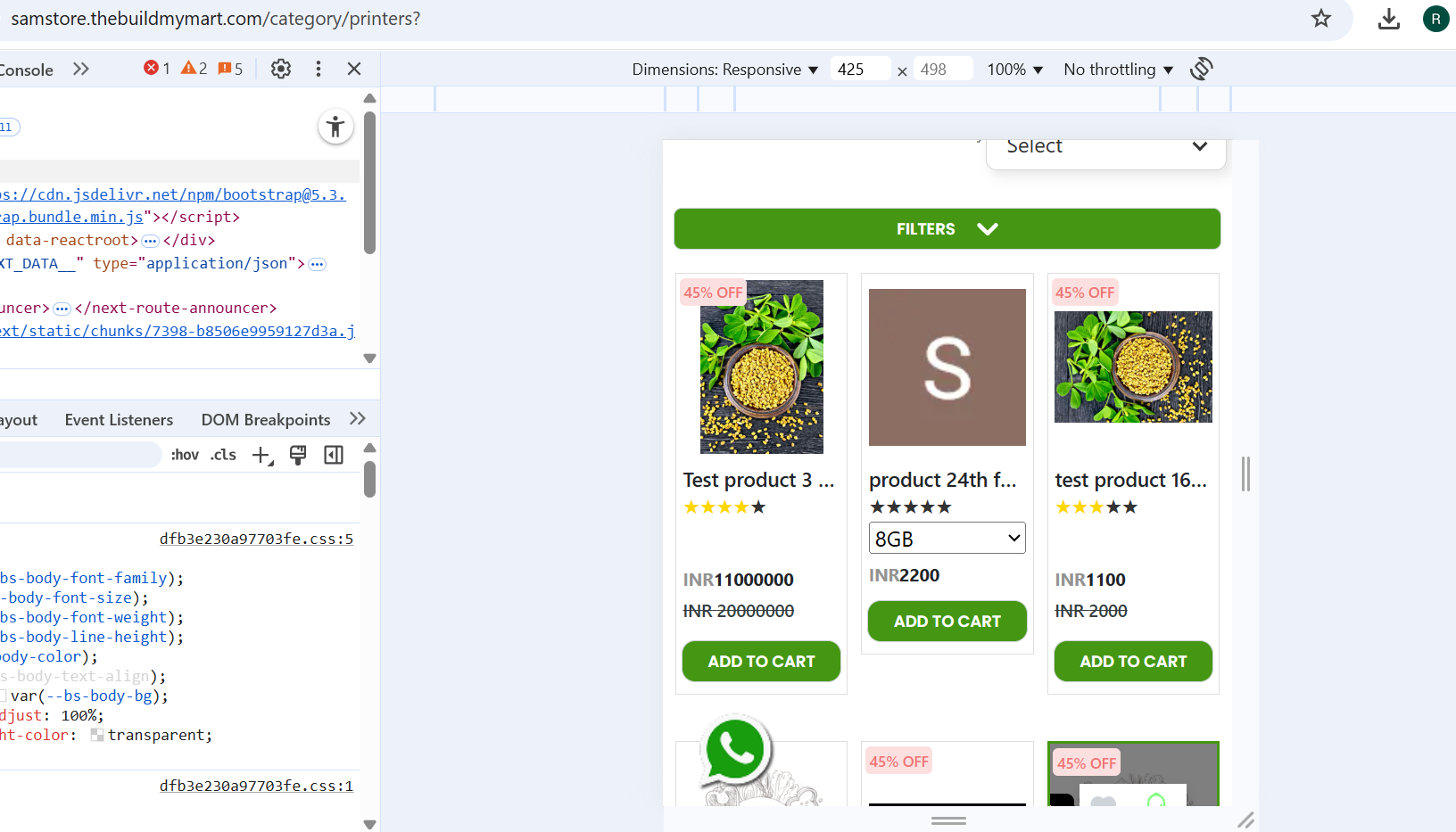This screenshot has width=1456, height=832.
Task: Click the viewport right-edge resize handle
Action: click(x=1245, y=474)
